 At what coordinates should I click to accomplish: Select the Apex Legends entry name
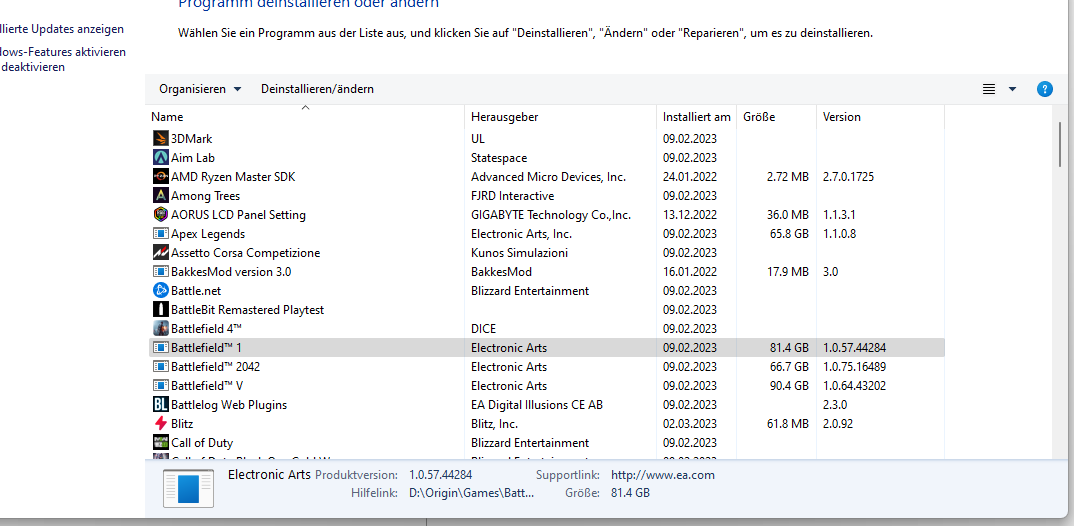click(208, 234)
